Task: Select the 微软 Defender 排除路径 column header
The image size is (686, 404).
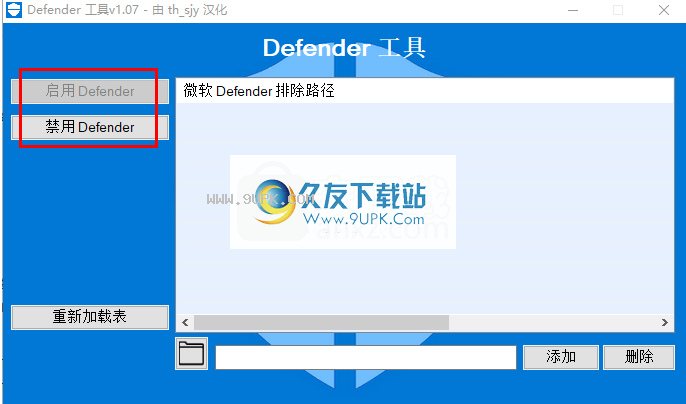Action: tap(424, 91)
